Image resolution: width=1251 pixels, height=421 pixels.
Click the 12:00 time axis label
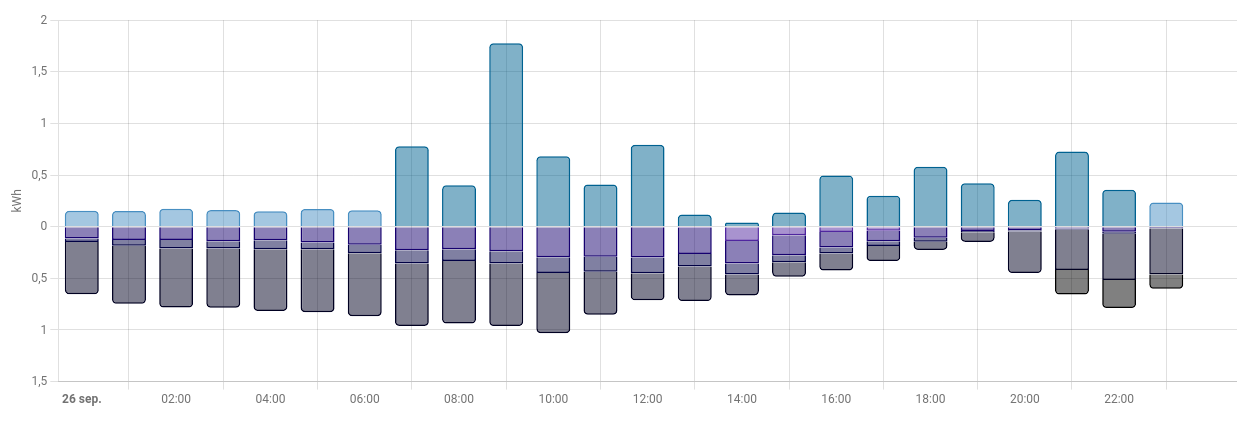[x=647, y=399]
